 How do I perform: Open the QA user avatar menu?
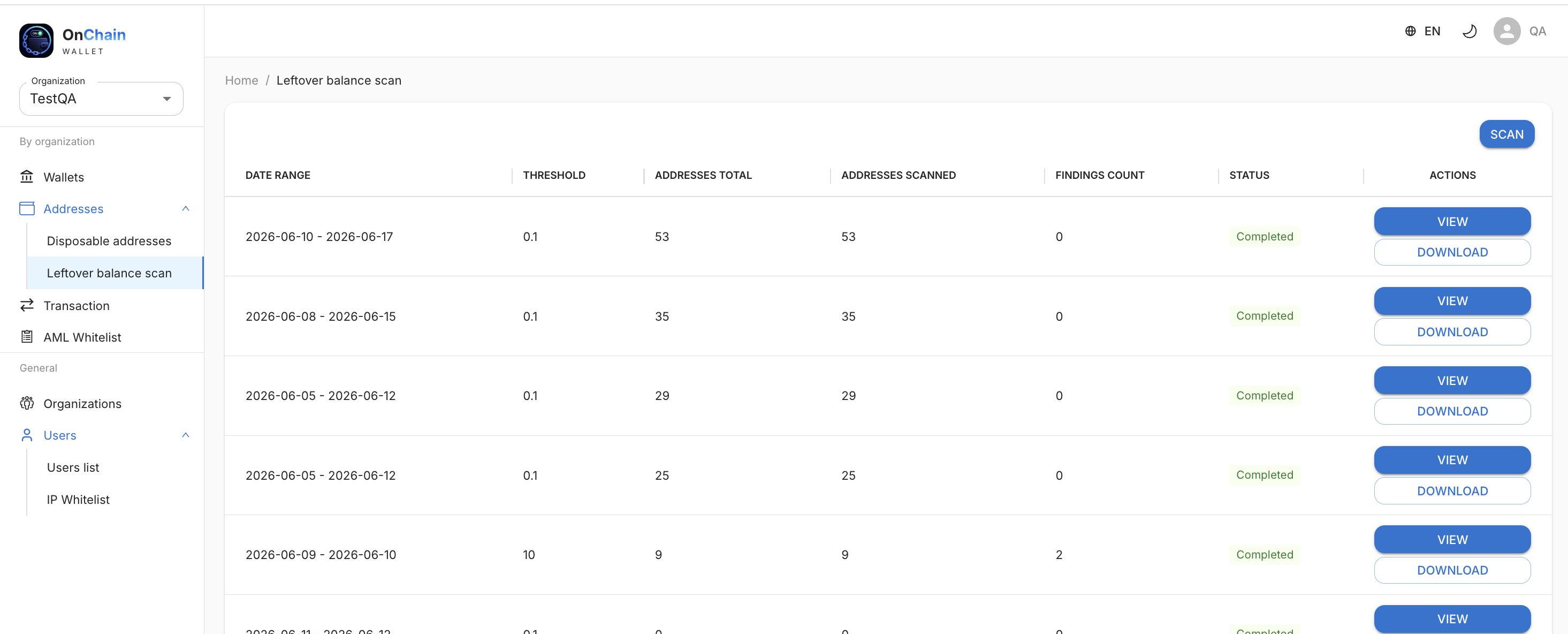(1506, 31)
